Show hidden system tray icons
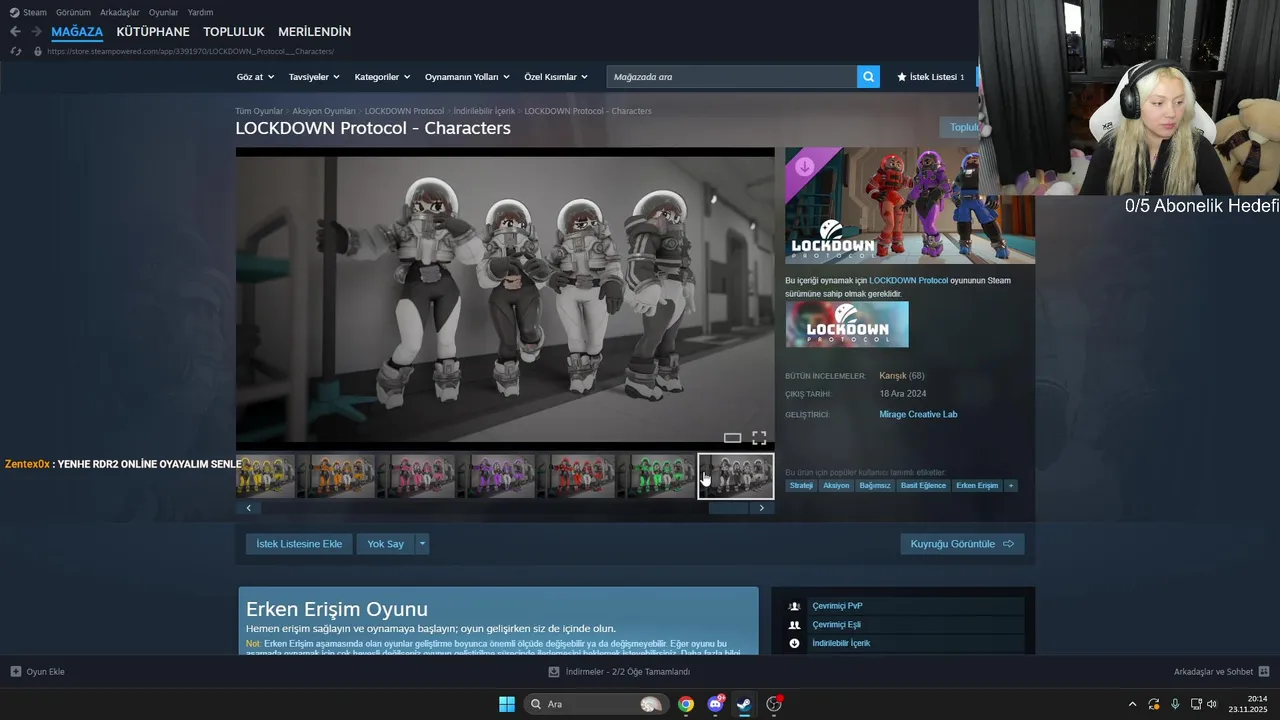 [1132, 704]
